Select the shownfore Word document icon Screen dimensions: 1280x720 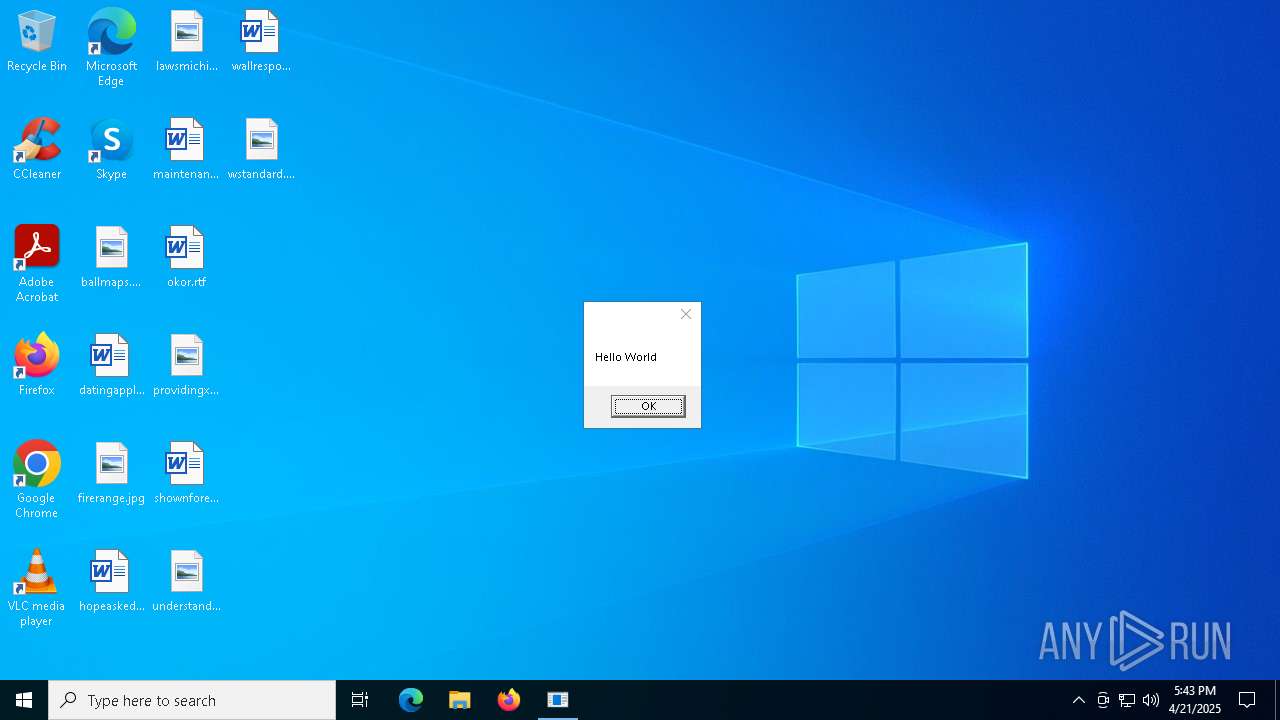186,474
